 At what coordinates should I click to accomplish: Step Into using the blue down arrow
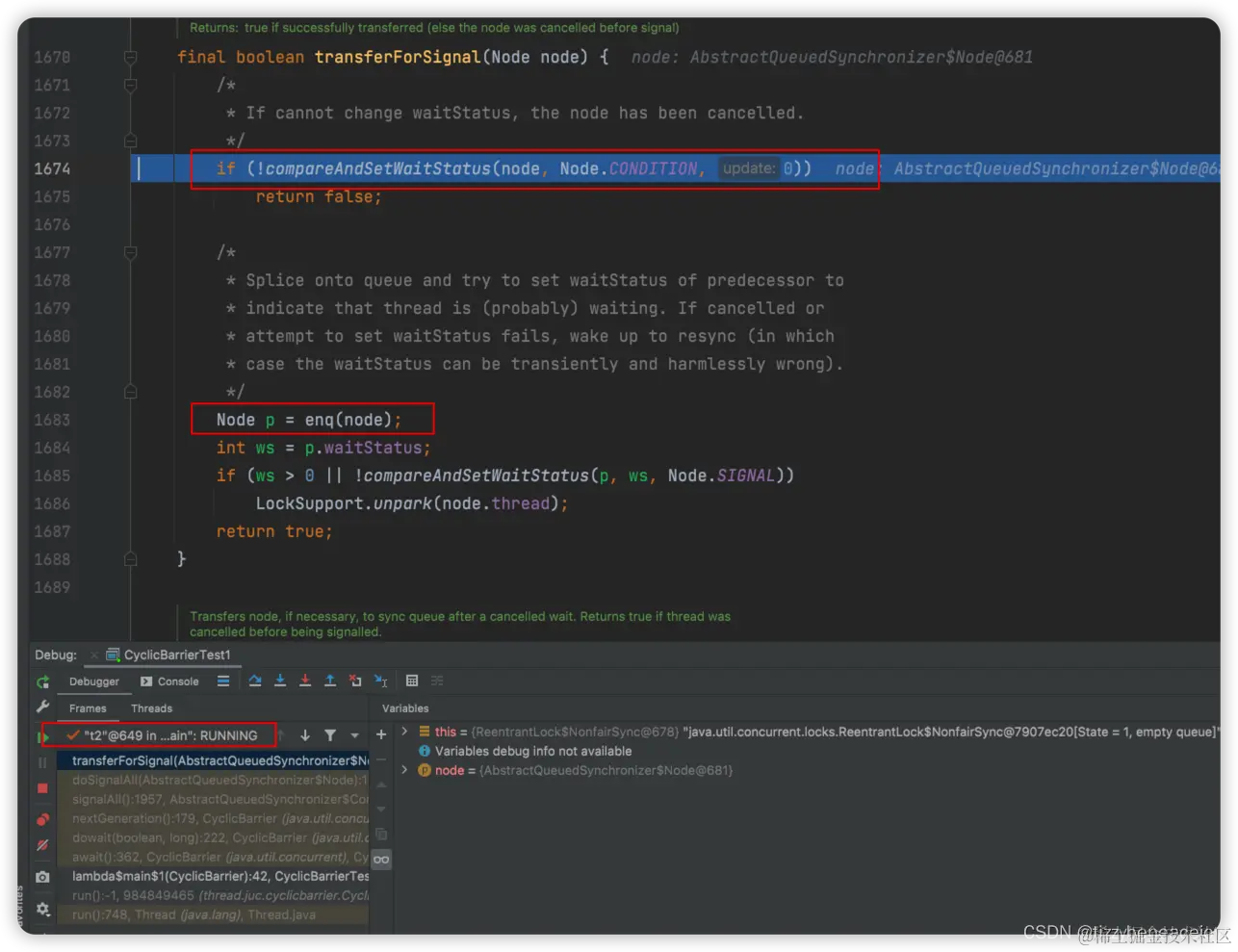pyautogui.click(x=280, y=681)
